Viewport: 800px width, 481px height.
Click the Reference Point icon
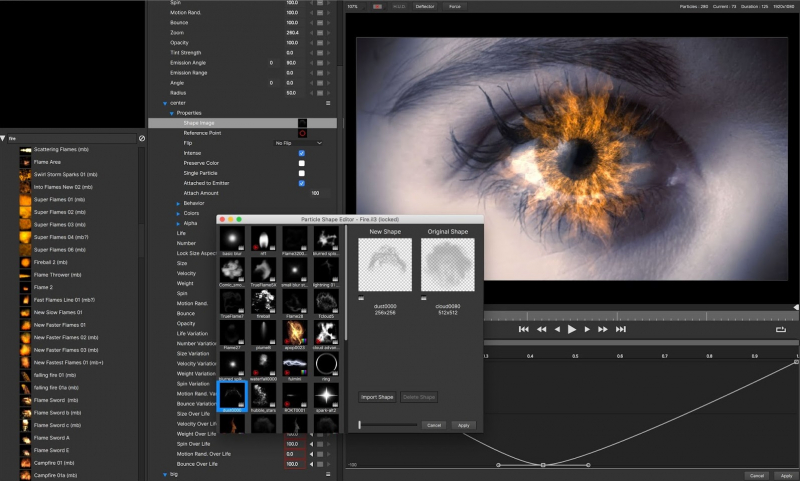[x=302, y=133]
